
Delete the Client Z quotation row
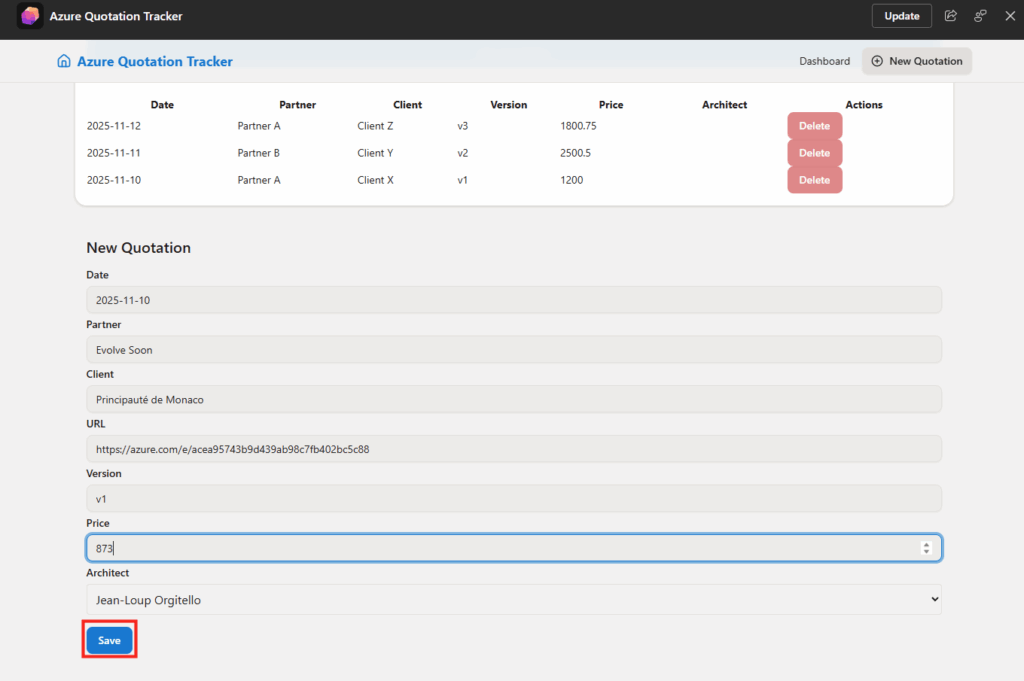(814, 126)
